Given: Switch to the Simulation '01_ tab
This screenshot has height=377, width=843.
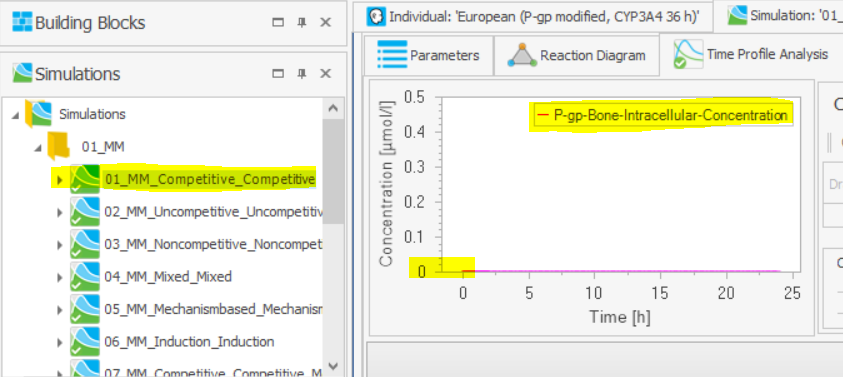Looking at the screenshot, I should click(779, 15).
